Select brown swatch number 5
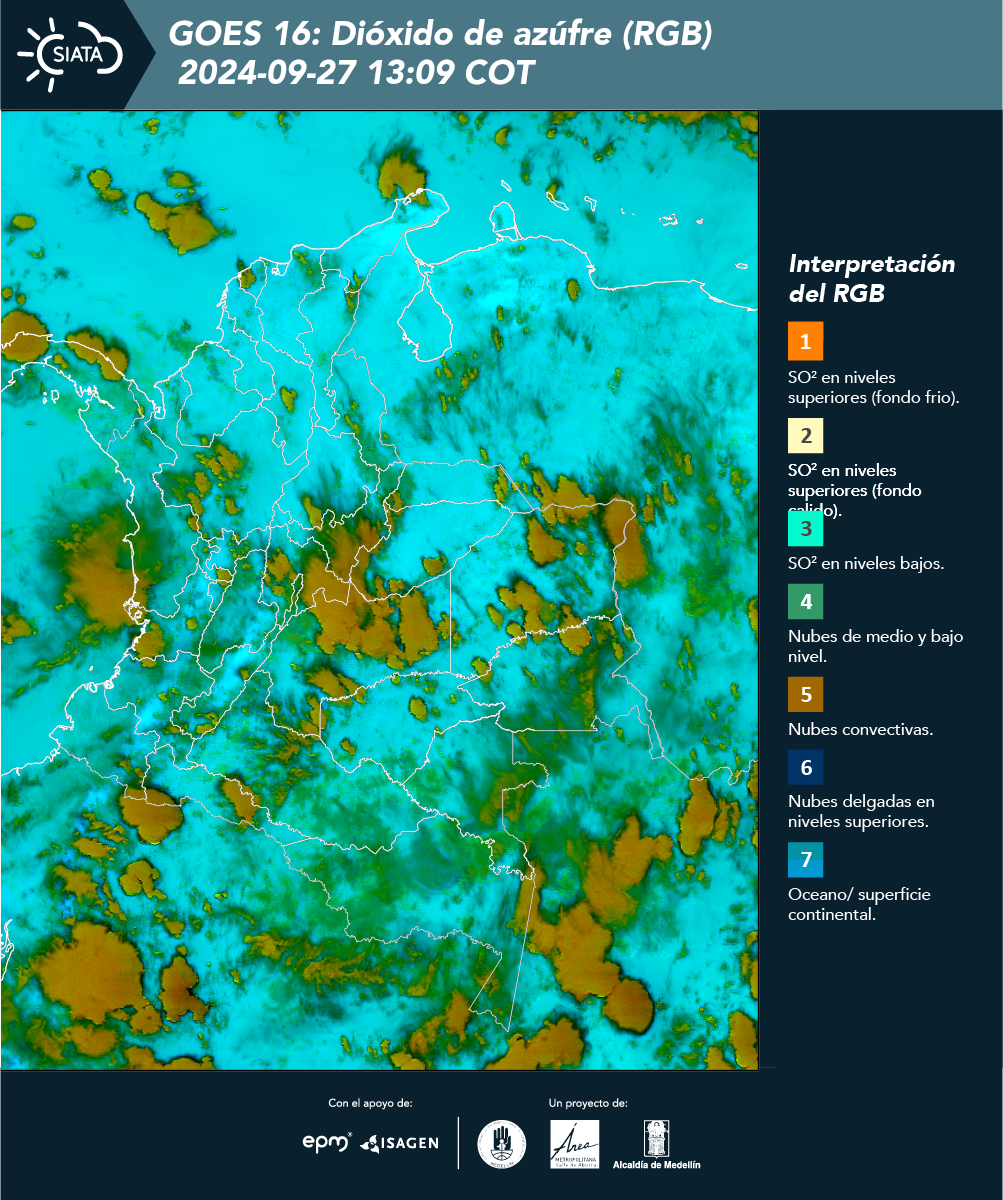Image resolution: width=1003 pixels, height=1200 pixels. 805,694
